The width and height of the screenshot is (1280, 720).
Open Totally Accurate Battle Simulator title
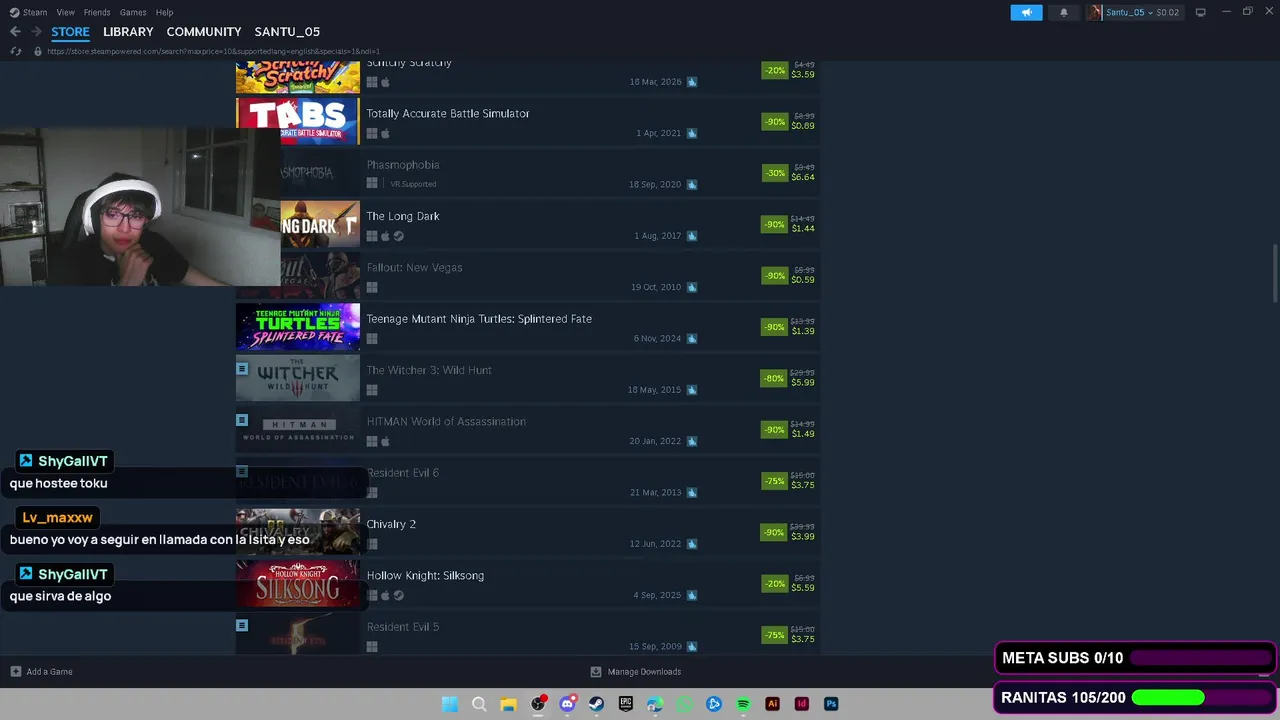448,113
